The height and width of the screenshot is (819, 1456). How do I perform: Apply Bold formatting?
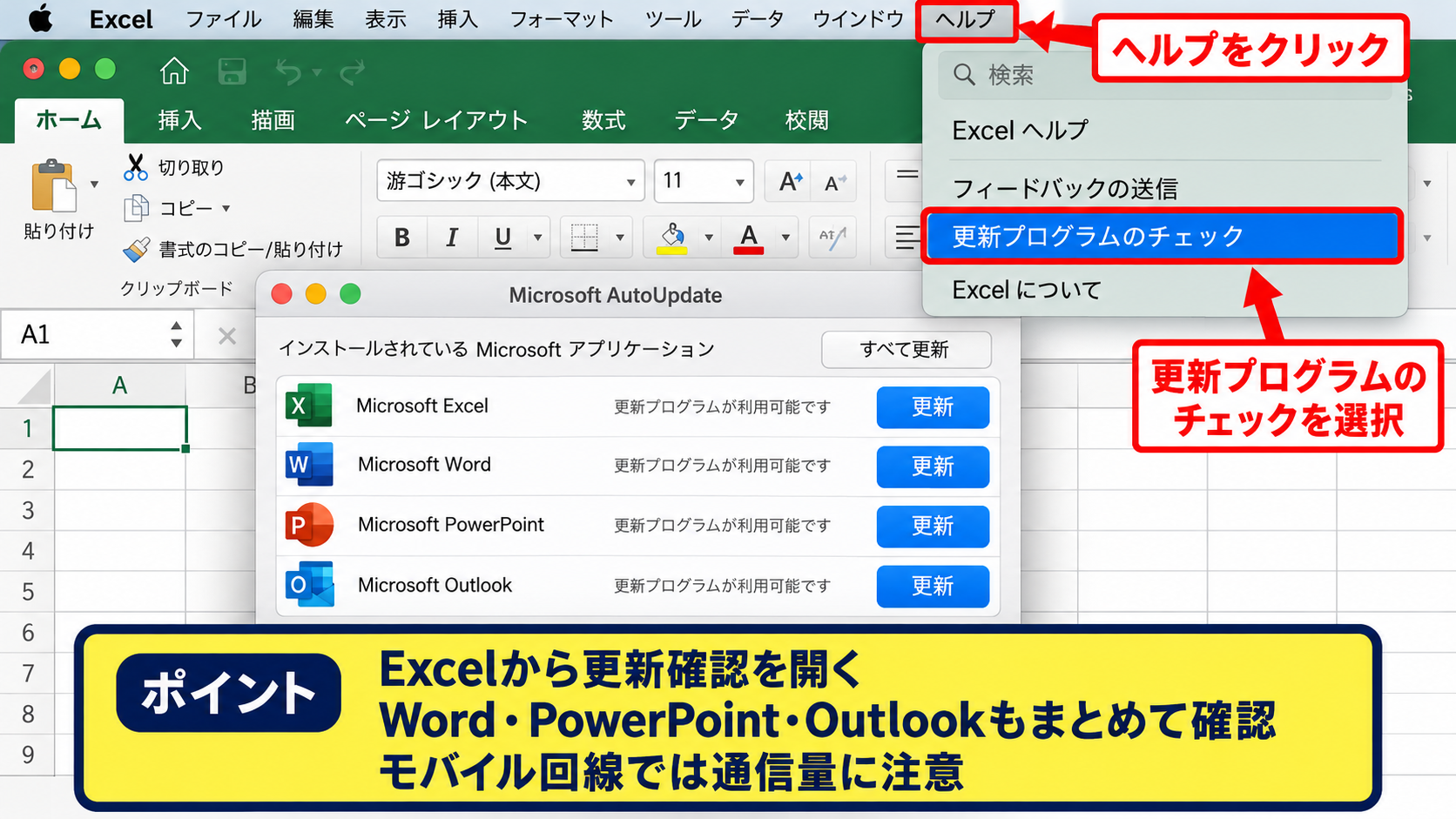401,237
